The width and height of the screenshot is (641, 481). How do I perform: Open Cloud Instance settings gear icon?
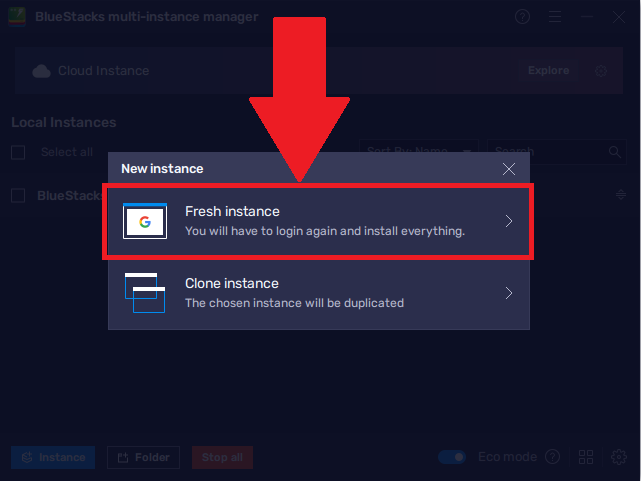601,71
